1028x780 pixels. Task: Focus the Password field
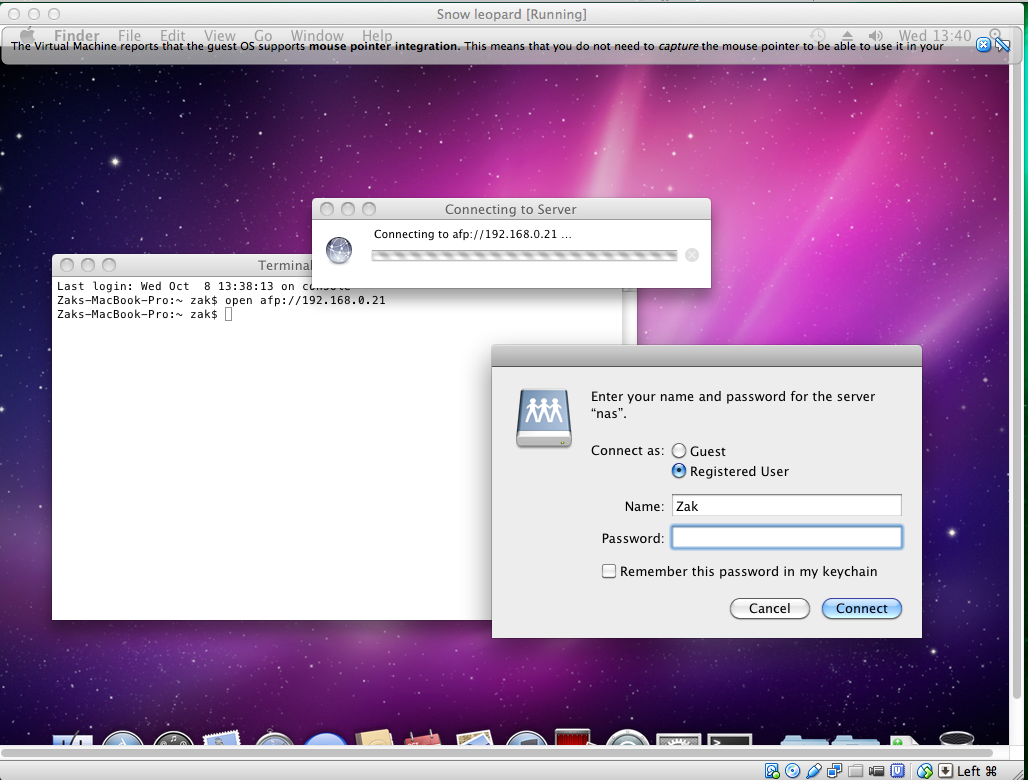pyautogui.click(x=786, y=538)
